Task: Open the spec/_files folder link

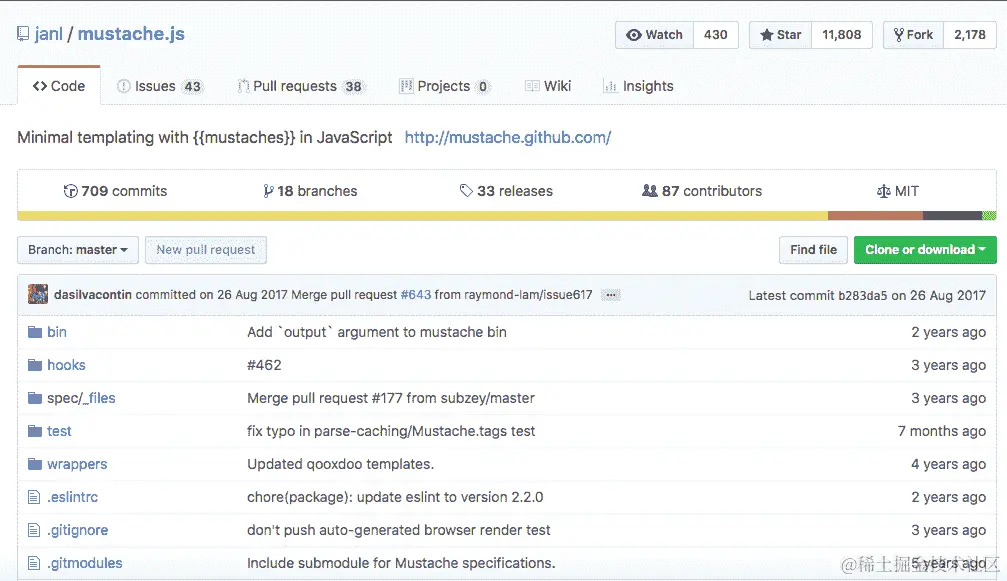Action: pos(81,398)
